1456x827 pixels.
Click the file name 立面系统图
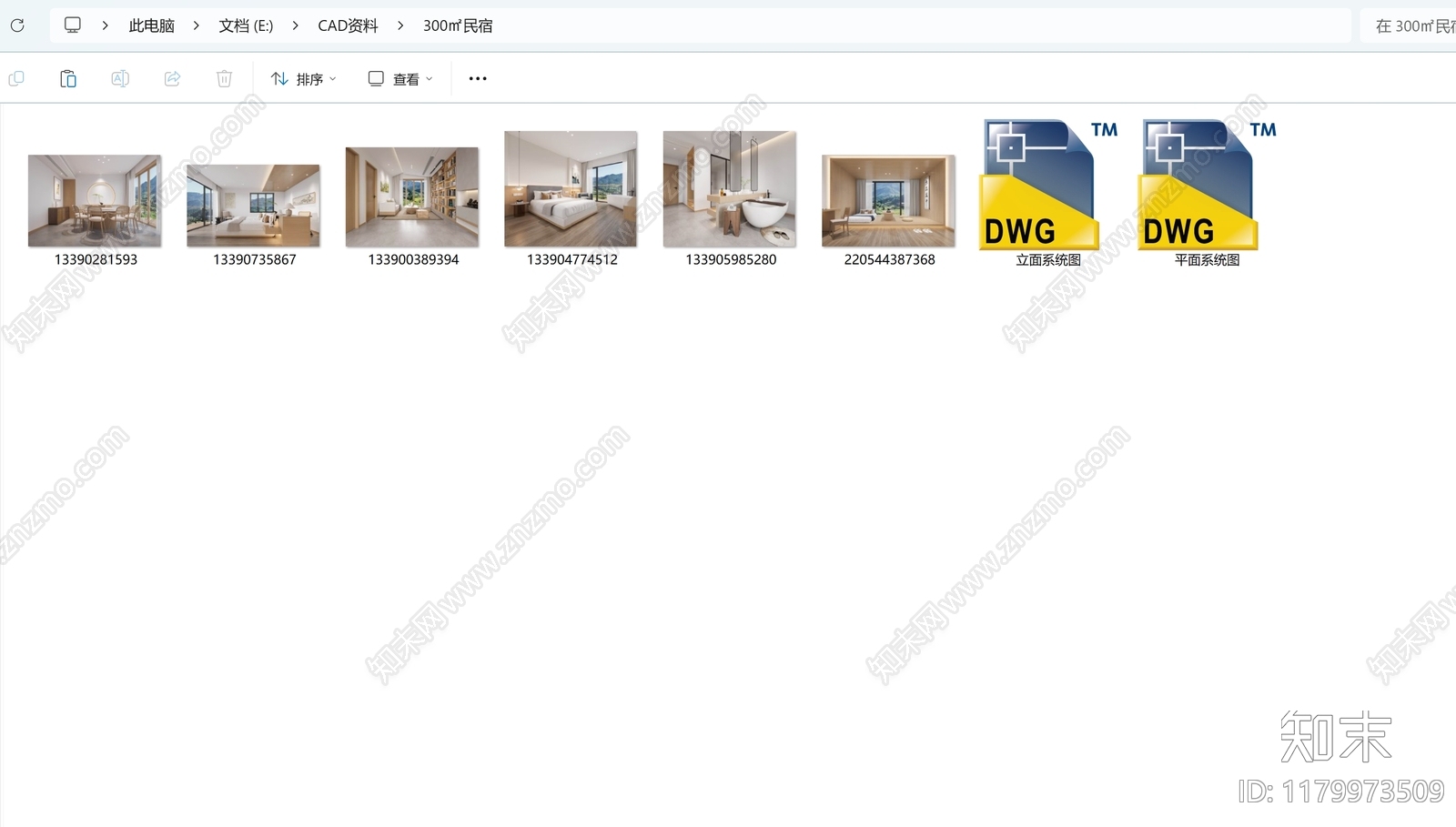[1048, 260]
